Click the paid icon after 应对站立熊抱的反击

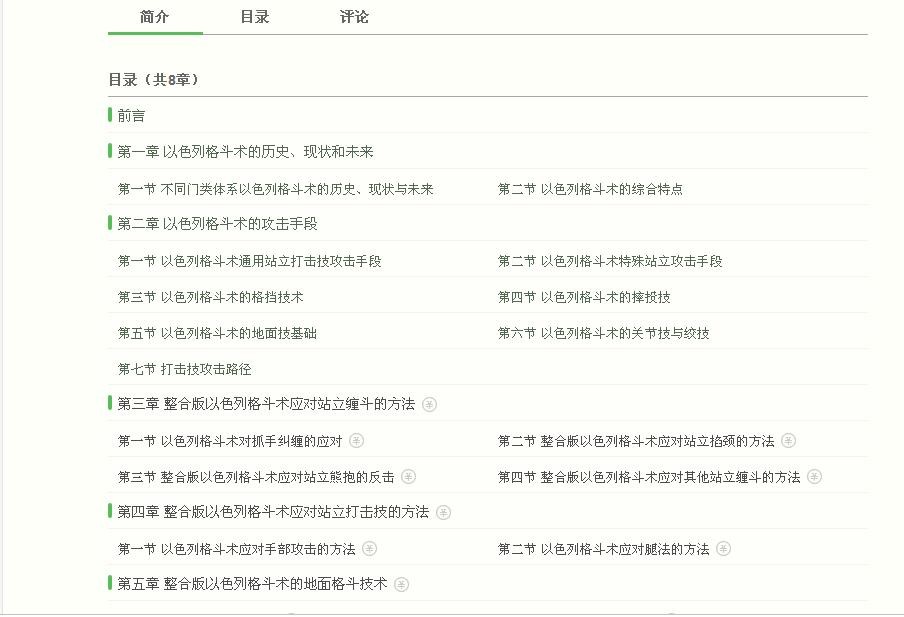coord(408,477)
